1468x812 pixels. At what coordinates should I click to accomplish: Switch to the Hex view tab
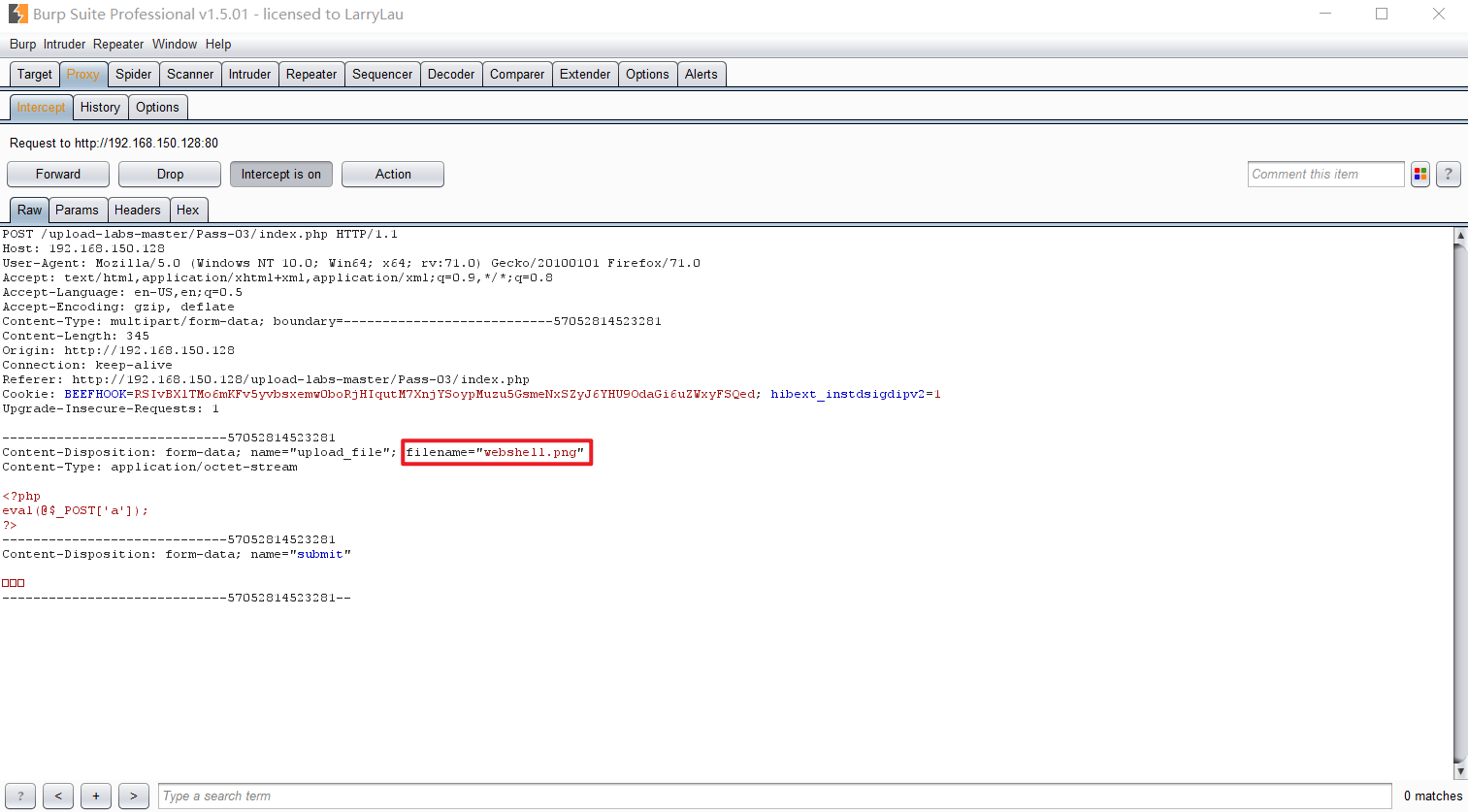[x=188, y=210]
